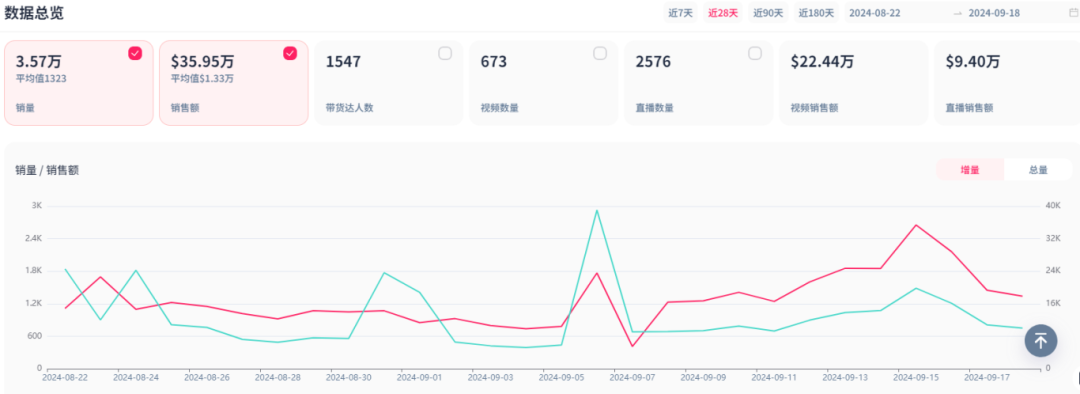
Task: Select the 3.57万 销量 card
Action: (x=79, y=83)
